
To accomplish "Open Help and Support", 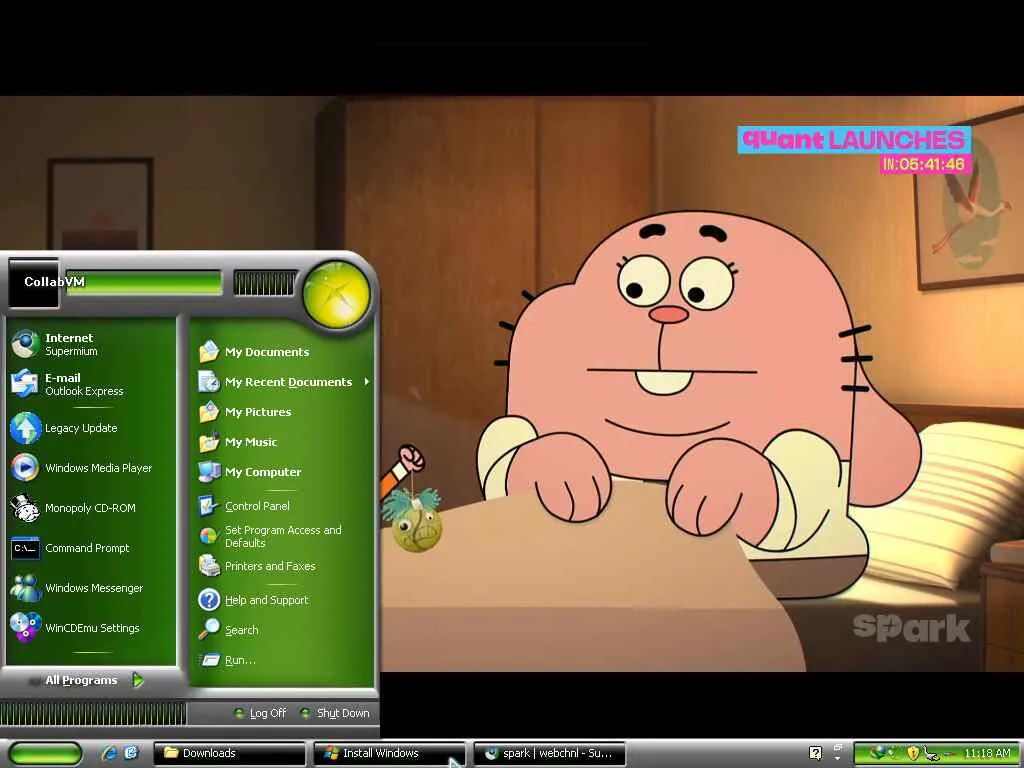I will pos(283,600).
